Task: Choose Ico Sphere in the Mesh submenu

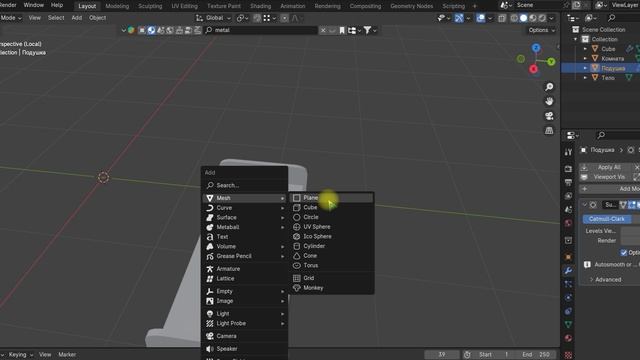Action: click(x=331, y=236)
